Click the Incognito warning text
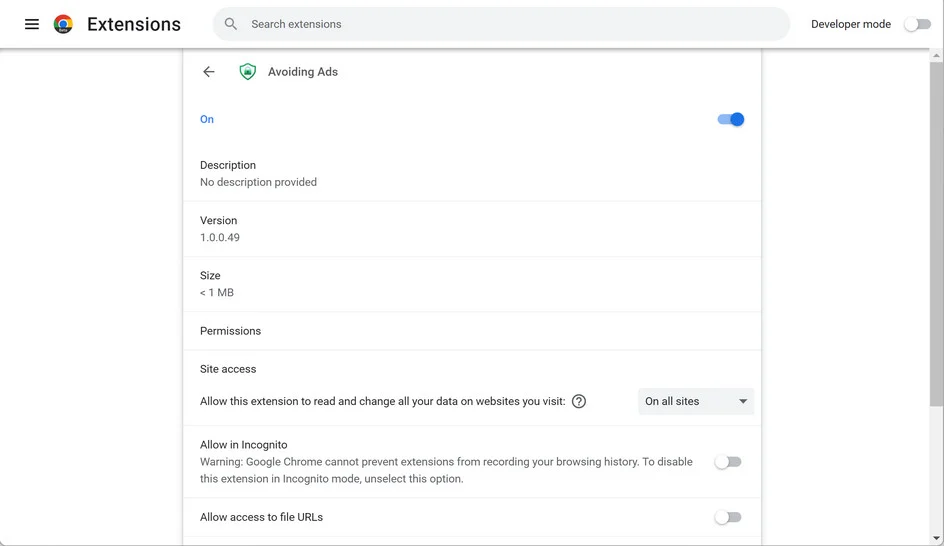 point(446,470)
